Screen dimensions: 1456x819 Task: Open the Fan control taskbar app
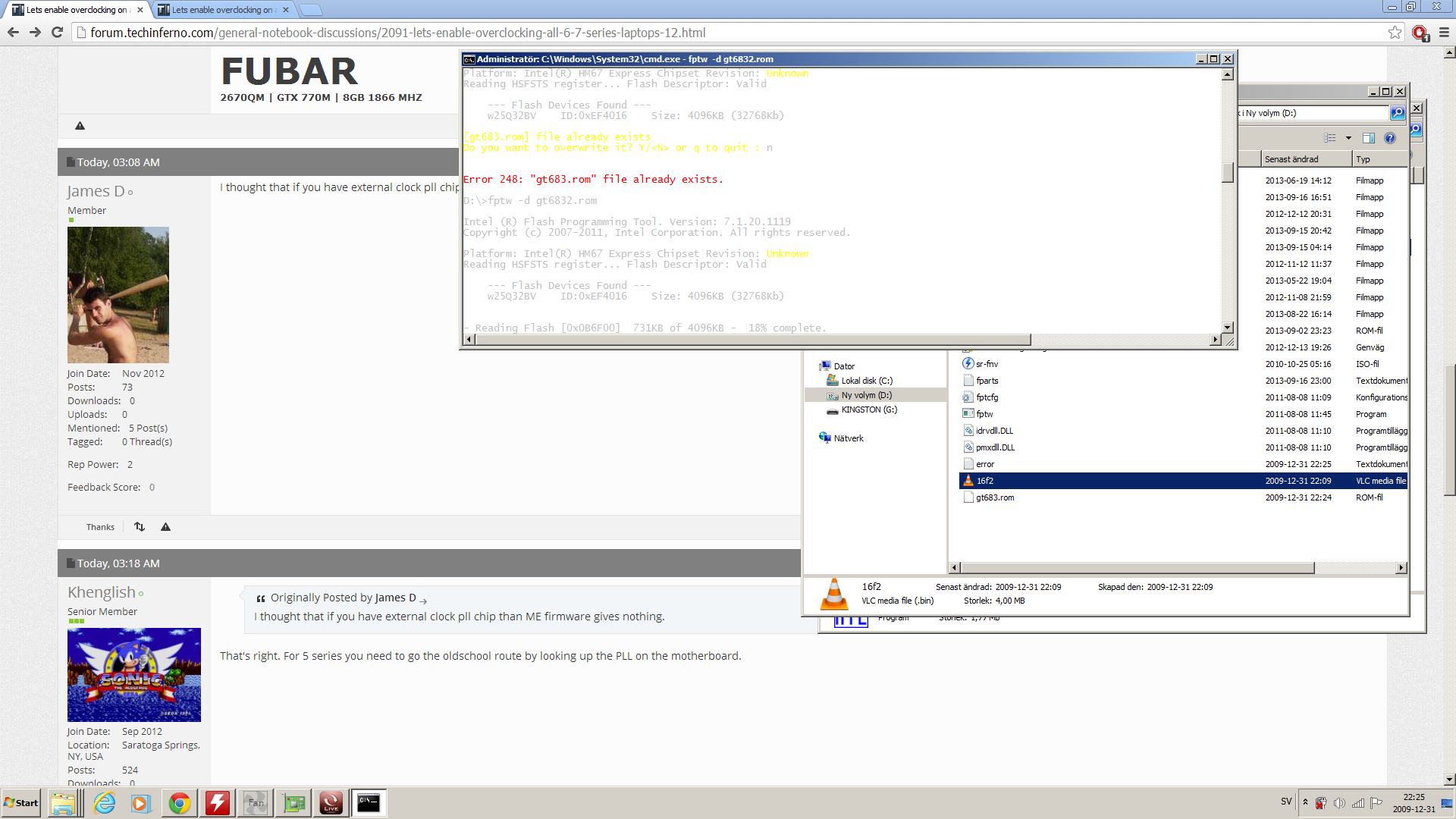256,803
